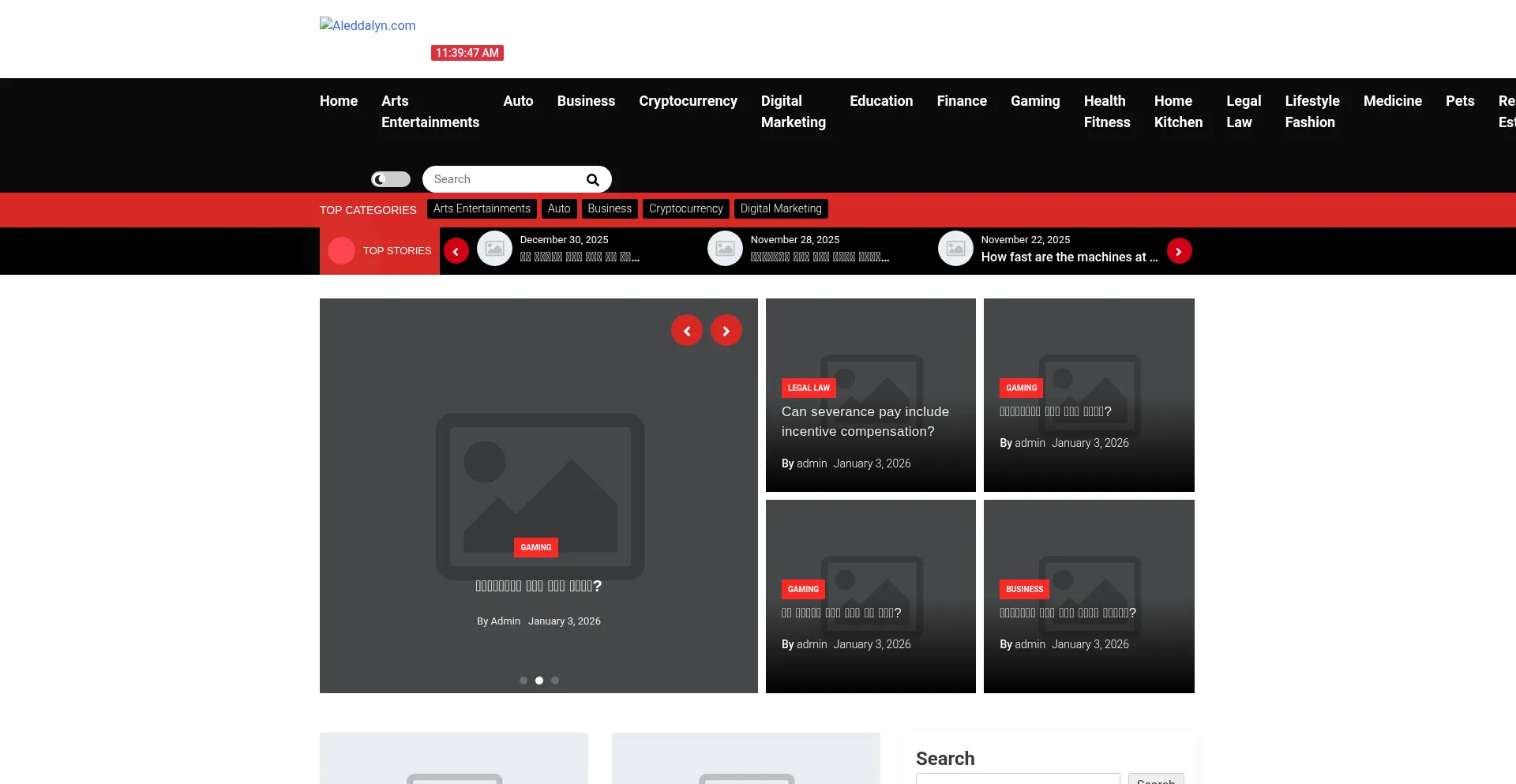Go to the Cryptocurrency menu item
Image resolution: width=1516 pixels, height=784 pixels.
(688, 101)
